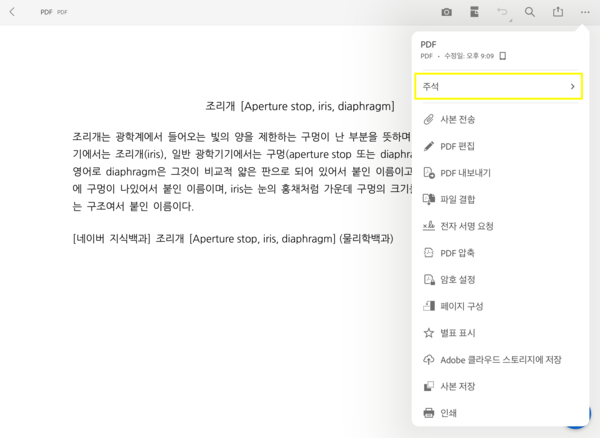Select the 사본 저장 label
600x438 pixels.
tap(458, 386)
